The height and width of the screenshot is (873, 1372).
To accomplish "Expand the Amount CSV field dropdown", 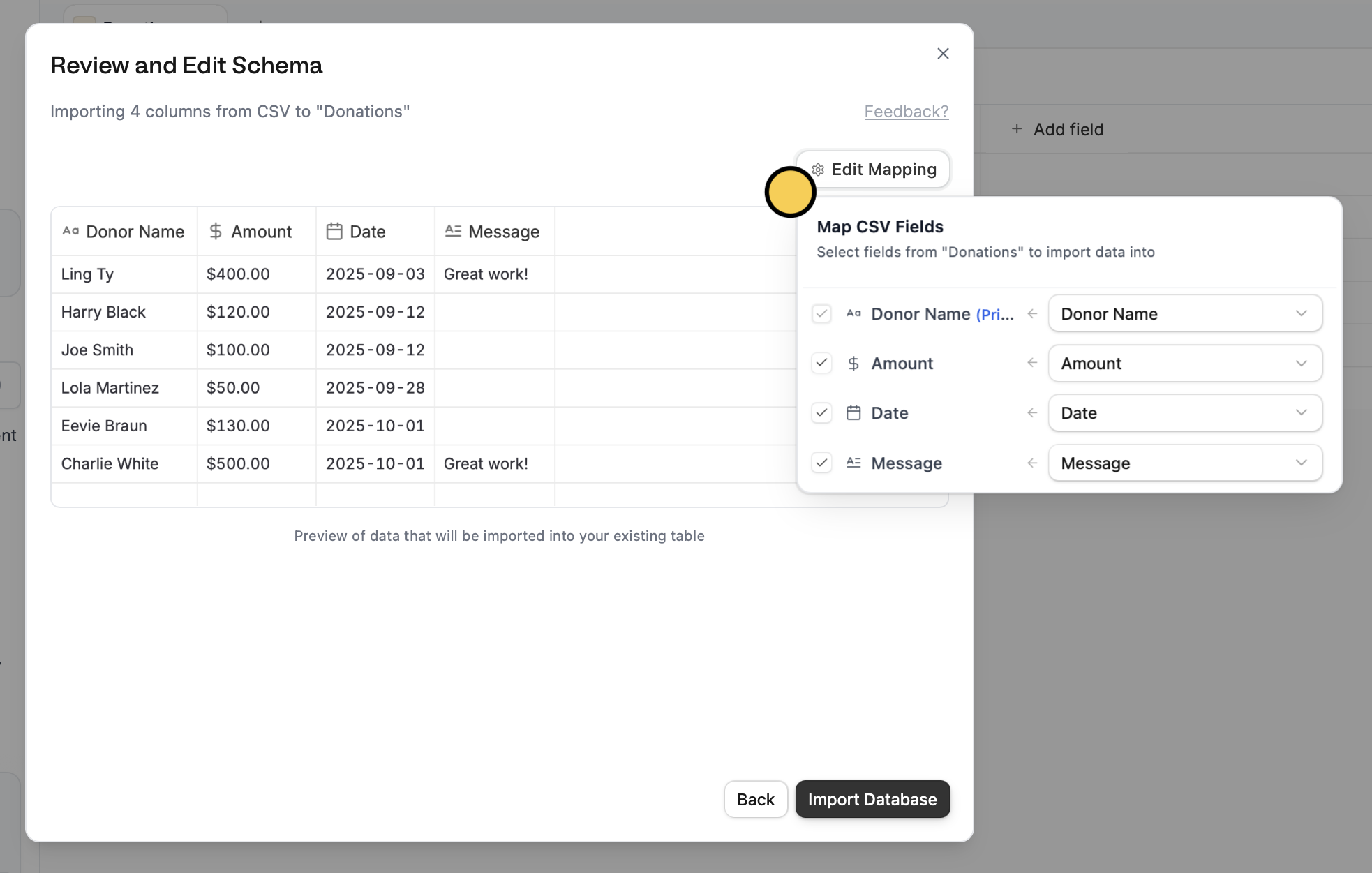I will point(1184,364).
